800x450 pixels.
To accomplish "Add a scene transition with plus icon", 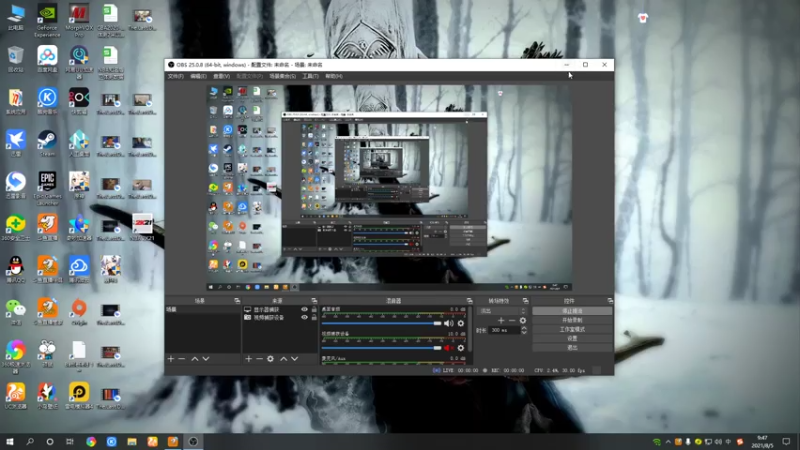I will click(x=501, y=320).
